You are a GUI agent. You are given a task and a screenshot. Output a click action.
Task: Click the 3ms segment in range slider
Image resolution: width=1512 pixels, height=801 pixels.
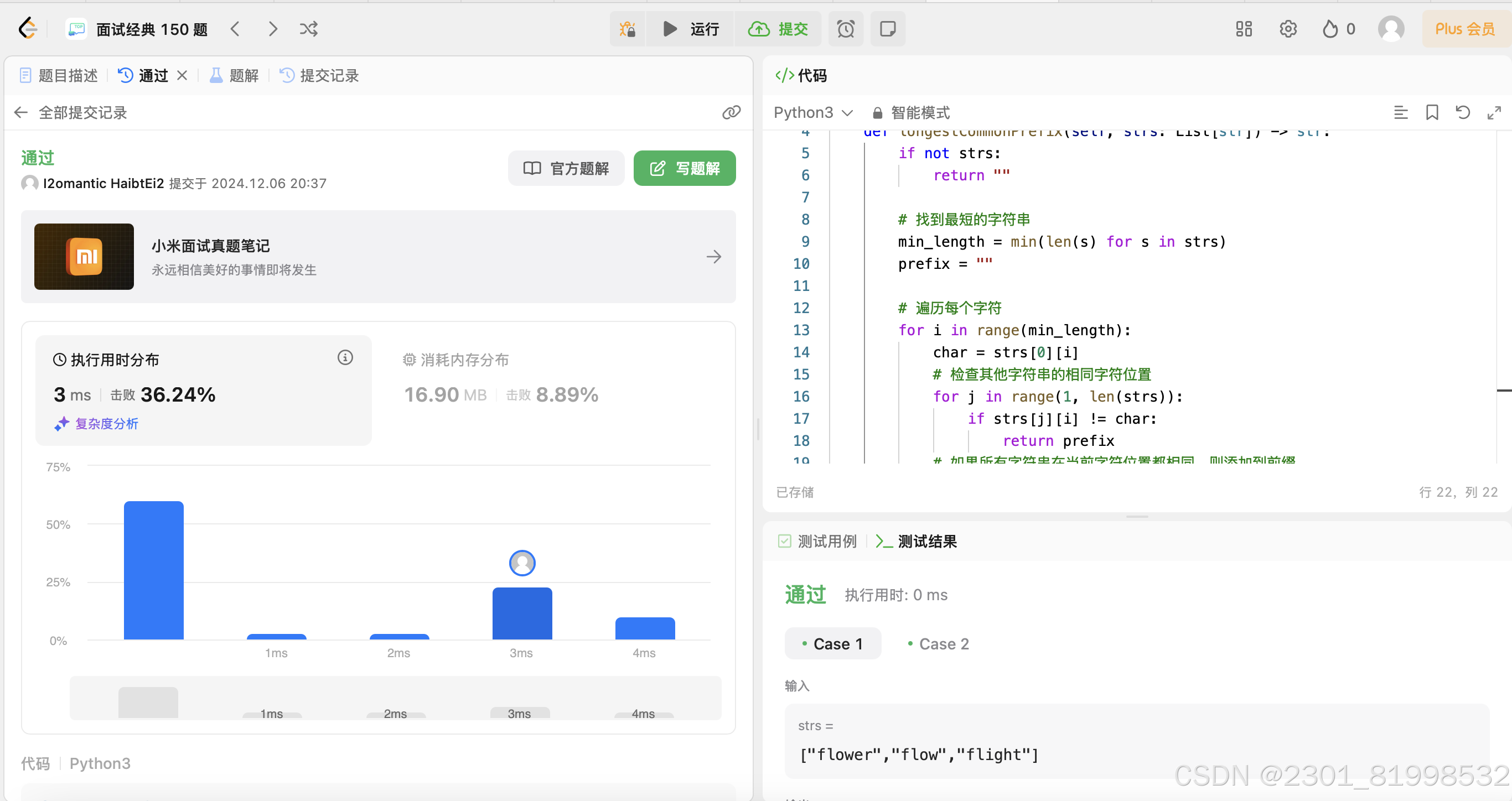pos(520,712)
